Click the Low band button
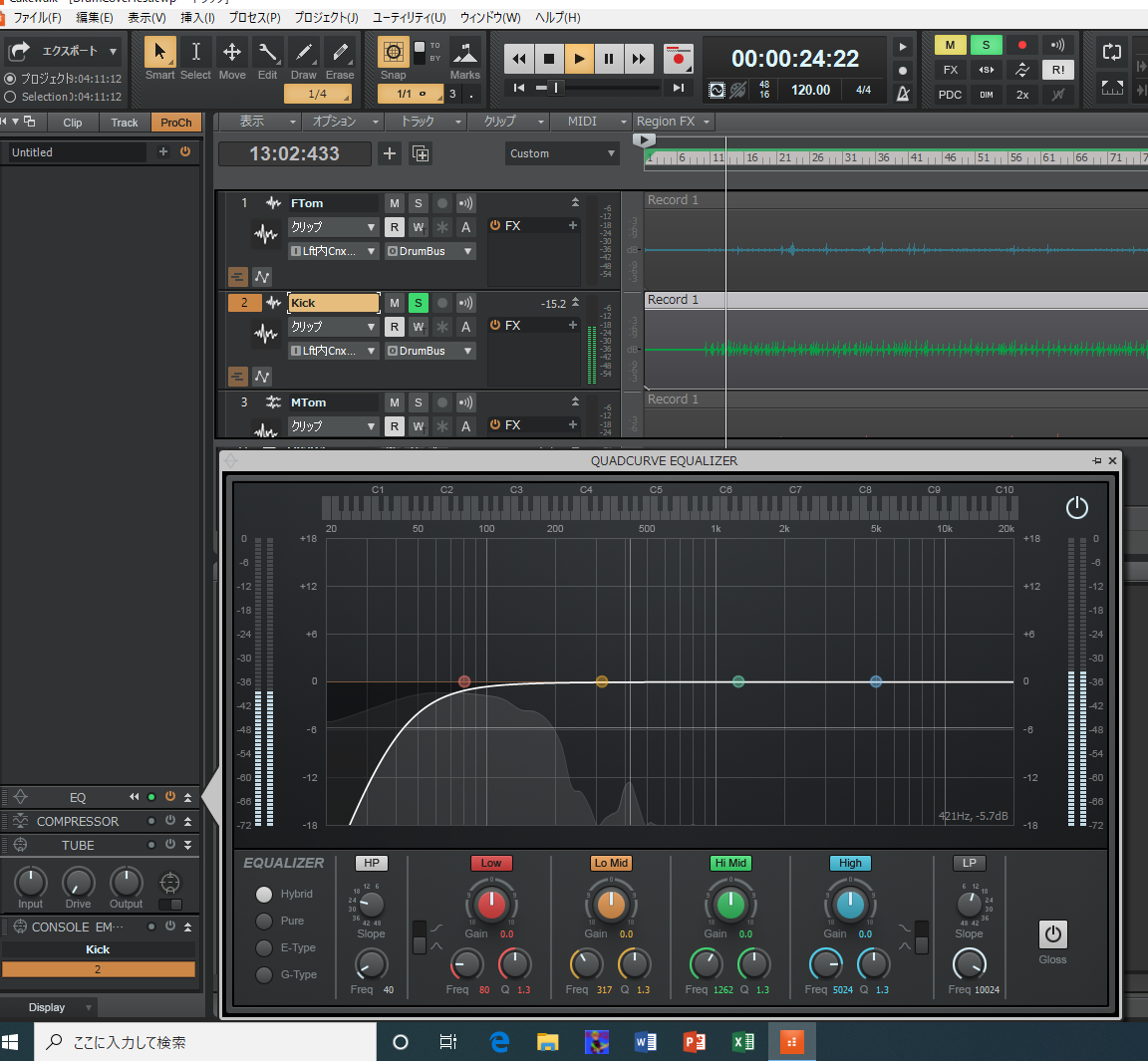The width and height of the screenshot is (1148, 1061). point(491,863)
